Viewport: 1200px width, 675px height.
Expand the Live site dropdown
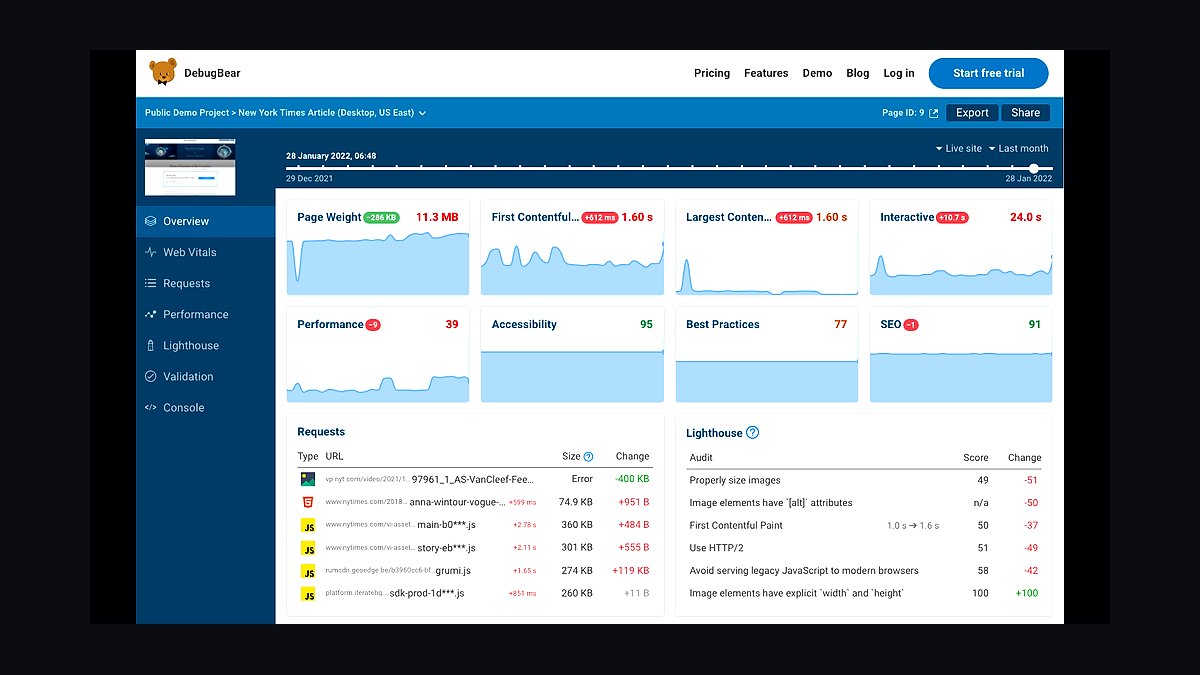[x=958, y=148]
